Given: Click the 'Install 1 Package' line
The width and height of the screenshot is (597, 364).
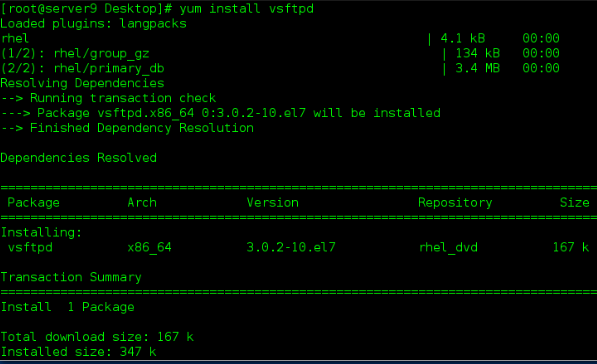Looking at the screenshot, I should [x=67, y=307].
